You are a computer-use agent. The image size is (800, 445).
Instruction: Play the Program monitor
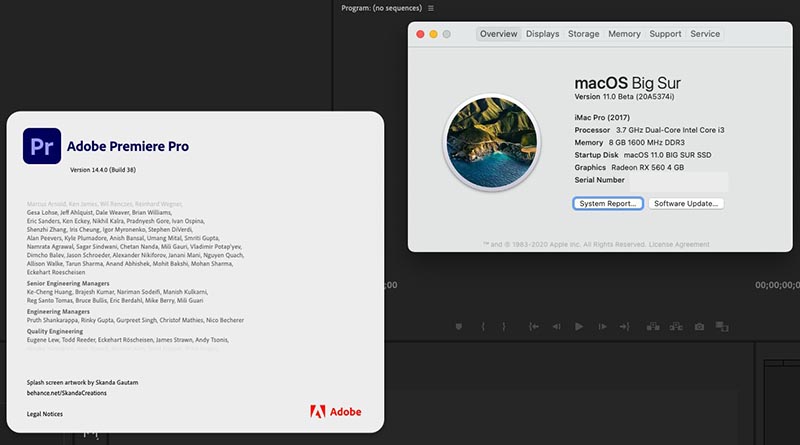(x=579, y=327)
